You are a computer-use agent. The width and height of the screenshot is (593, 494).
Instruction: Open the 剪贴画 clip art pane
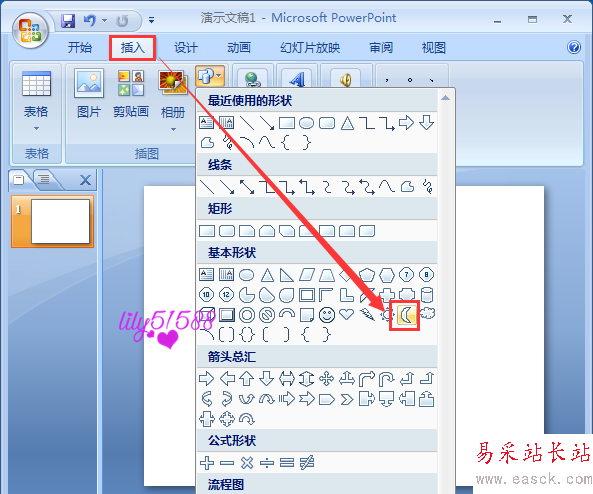pos(131,94)
